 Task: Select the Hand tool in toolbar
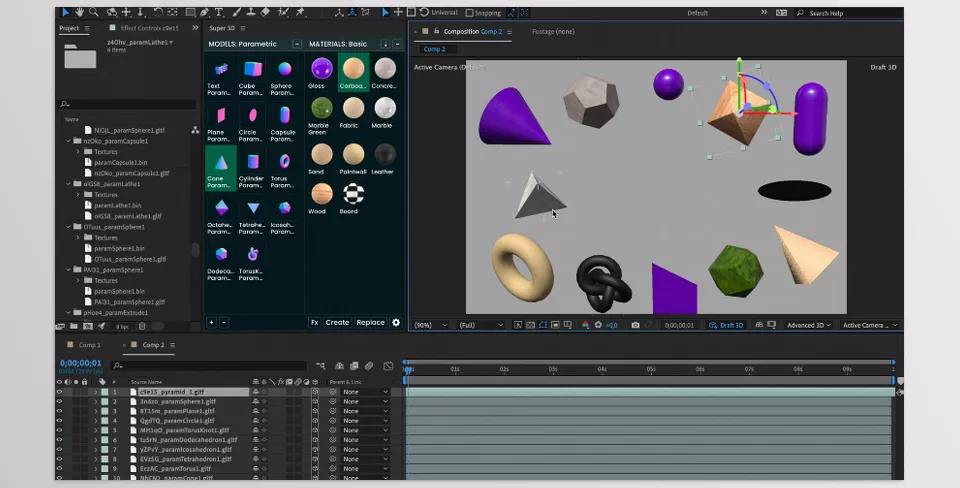(80, 12)
